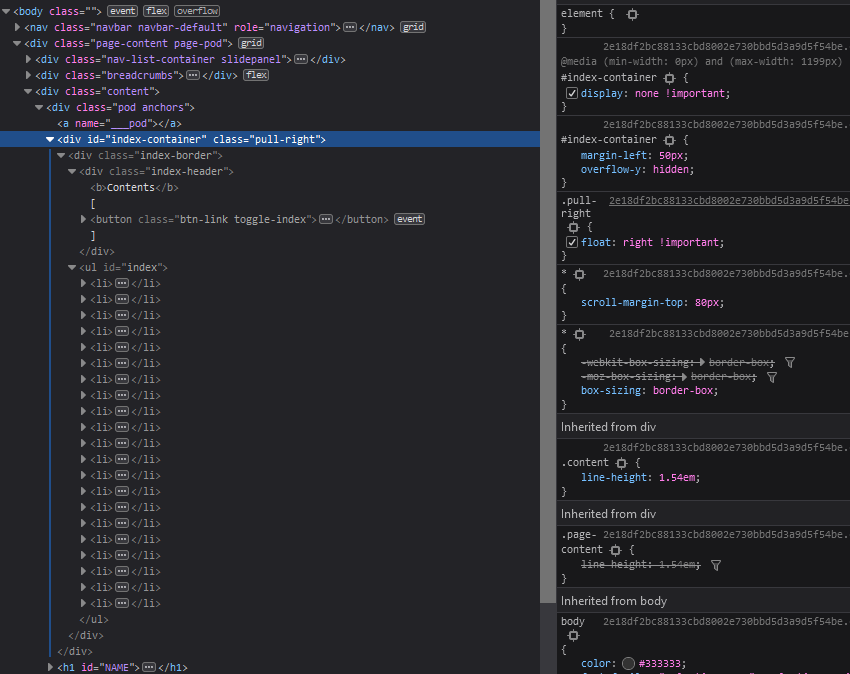Toggle highlighter icon for #index-container margin-left rule

coord(669,140)
